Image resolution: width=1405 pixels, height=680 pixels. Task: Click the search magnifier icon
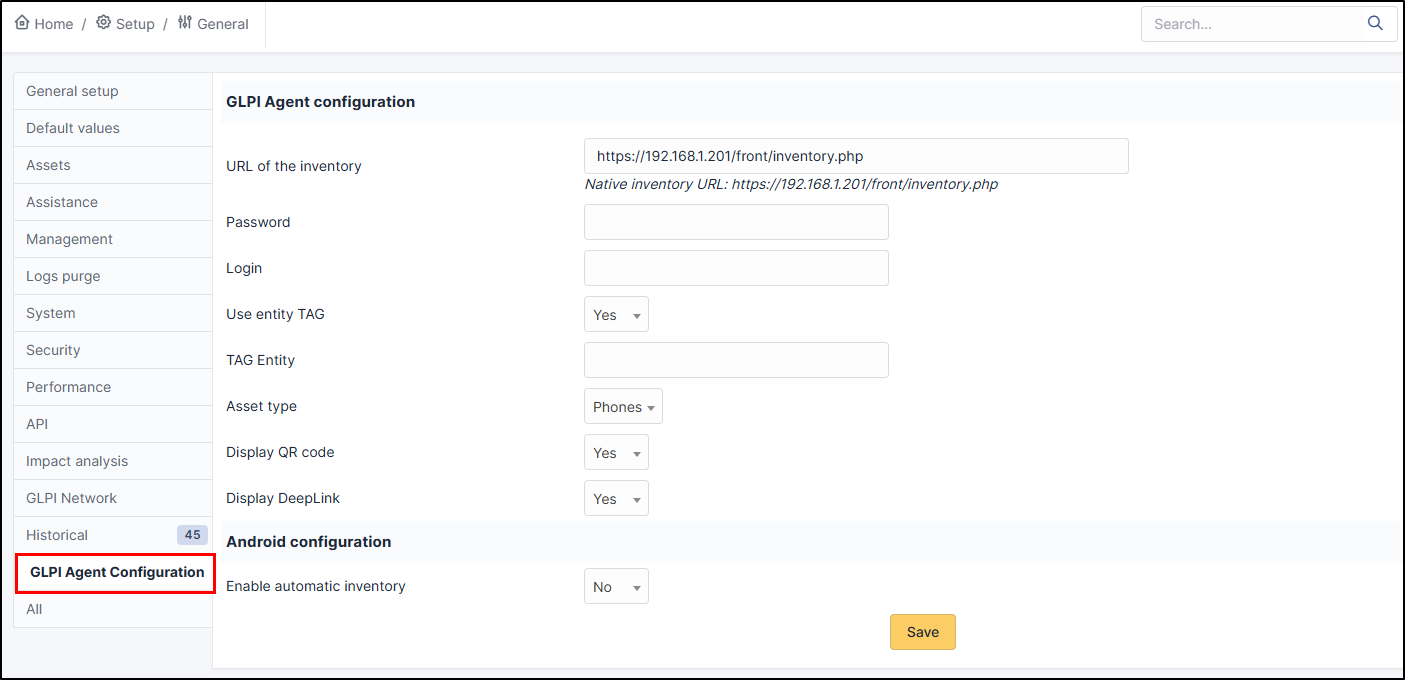pos(1375,24)
